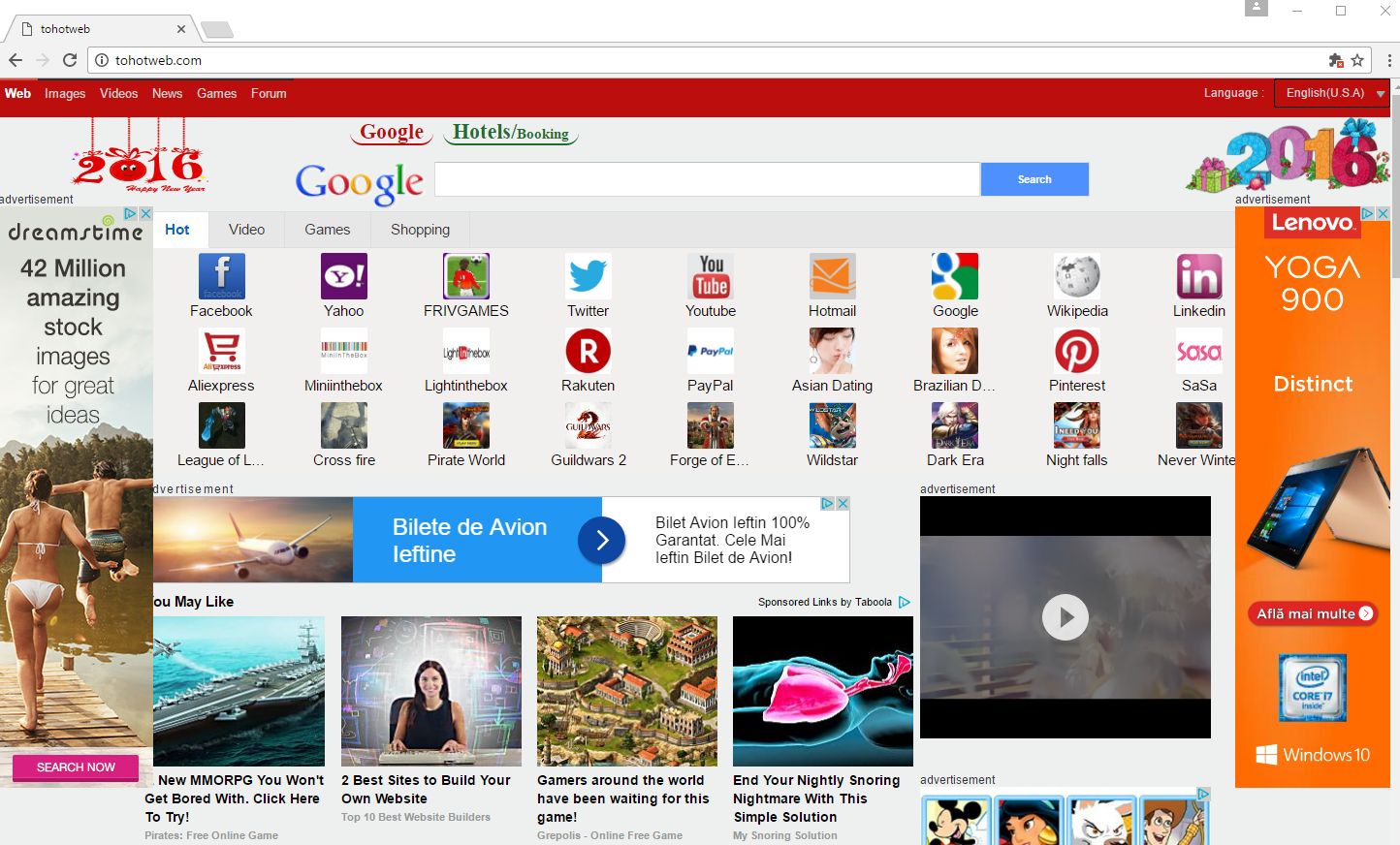The height and width of the screenshot is (845, 1400).
Task: Reload the page with the refresh icon
Action: point(70,60)
